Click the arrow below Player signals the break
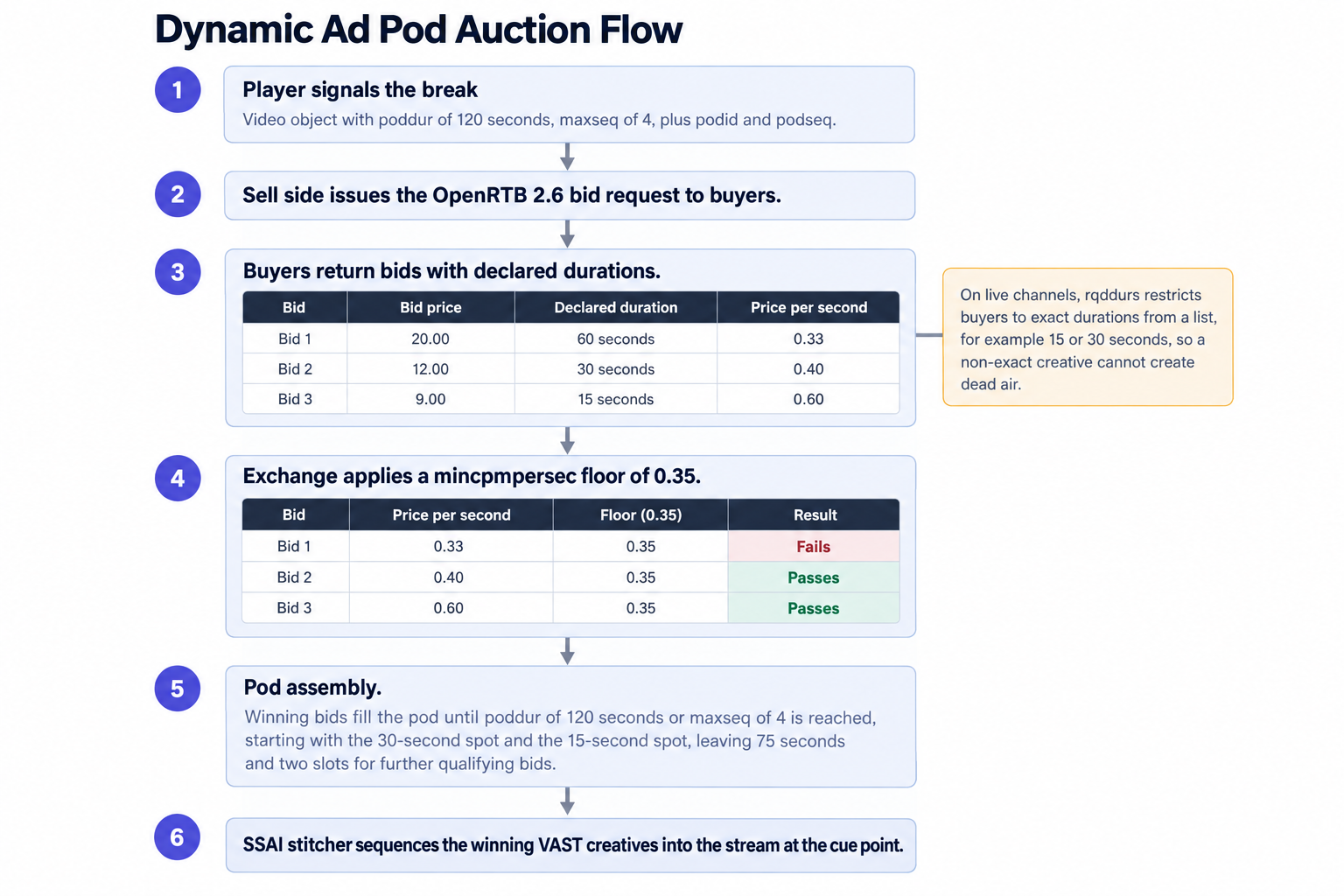 click(x=567, y=157)
